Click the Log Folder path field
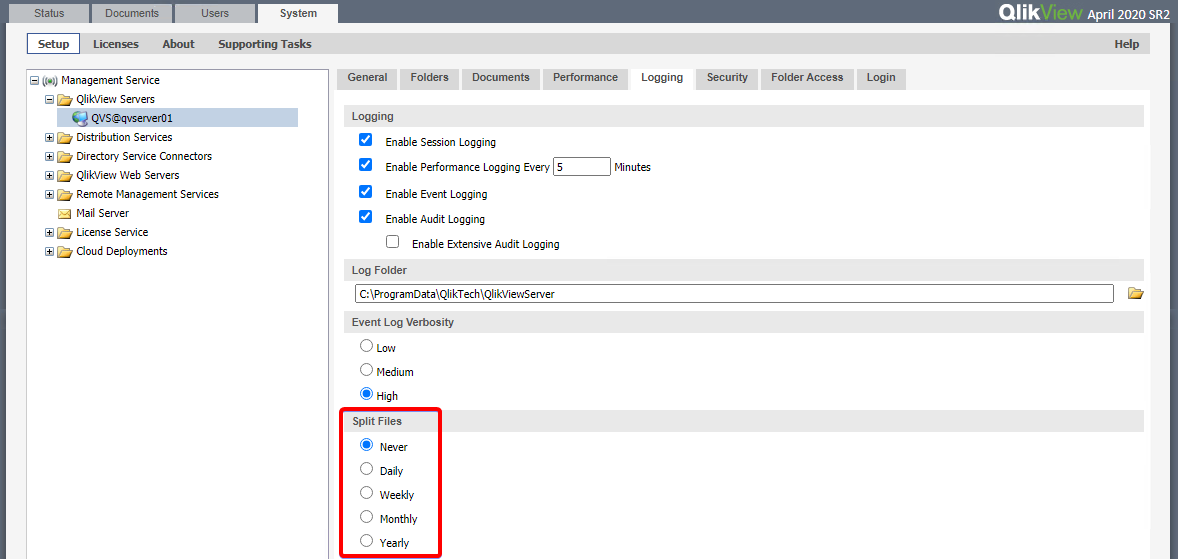 click(x=734, y=294)
